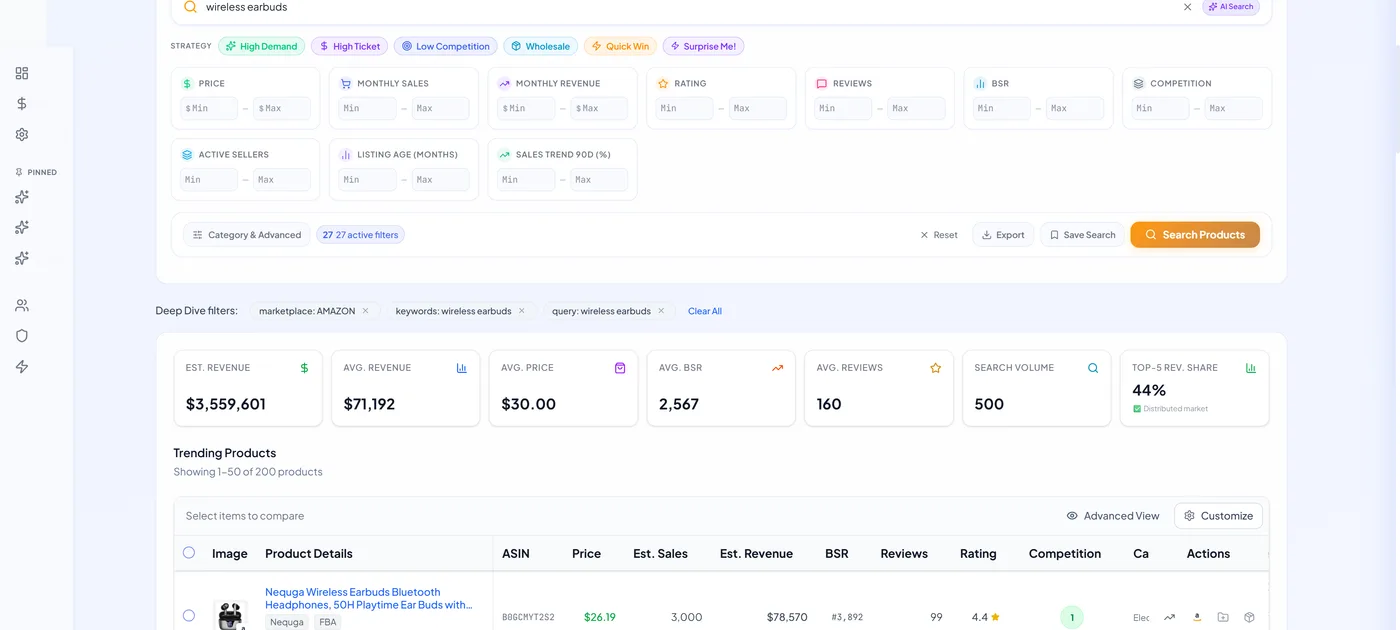Apply the Surprise Me! strategy
Image resolution: width=1400 pixels, height=630 pixels.
pyautogui.click(x=703, y=46)
